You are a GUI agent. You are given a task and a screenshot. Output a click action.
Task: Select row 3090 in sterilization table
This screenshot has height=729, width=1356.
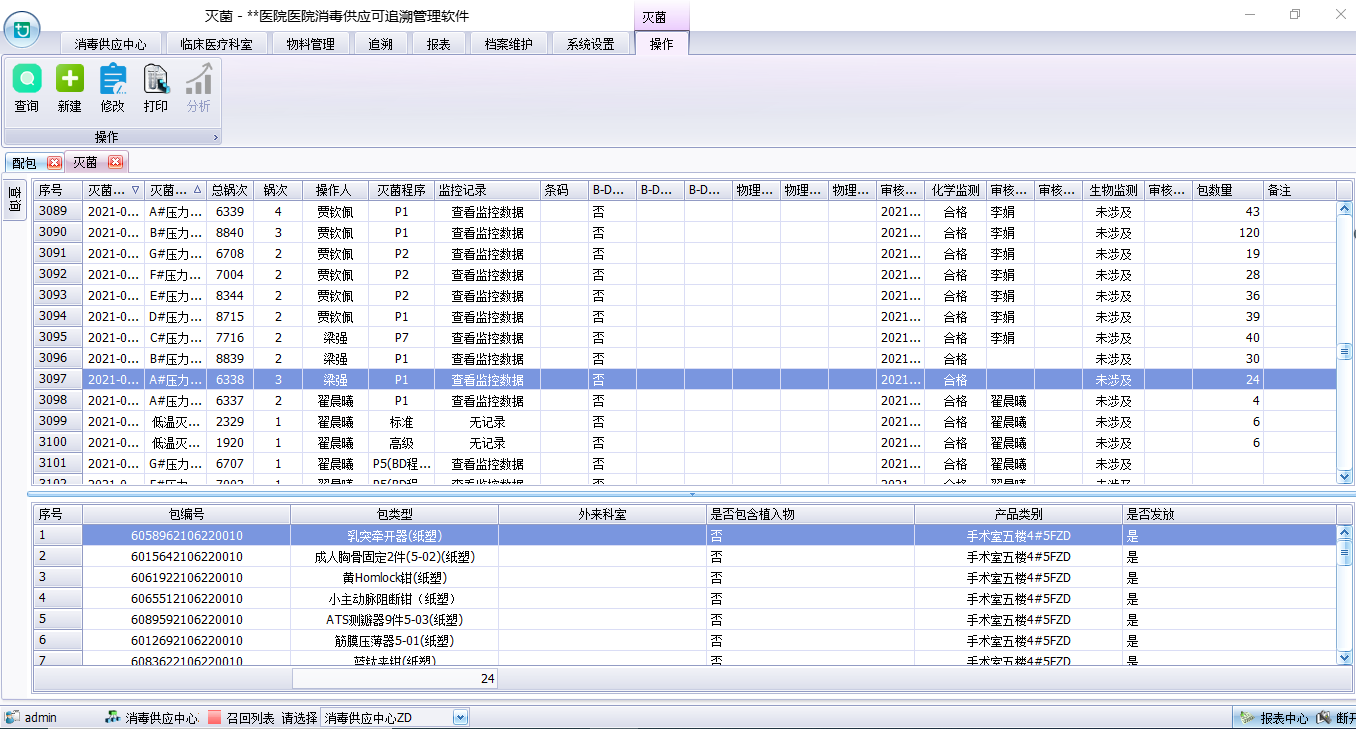(x=685, y=233)
